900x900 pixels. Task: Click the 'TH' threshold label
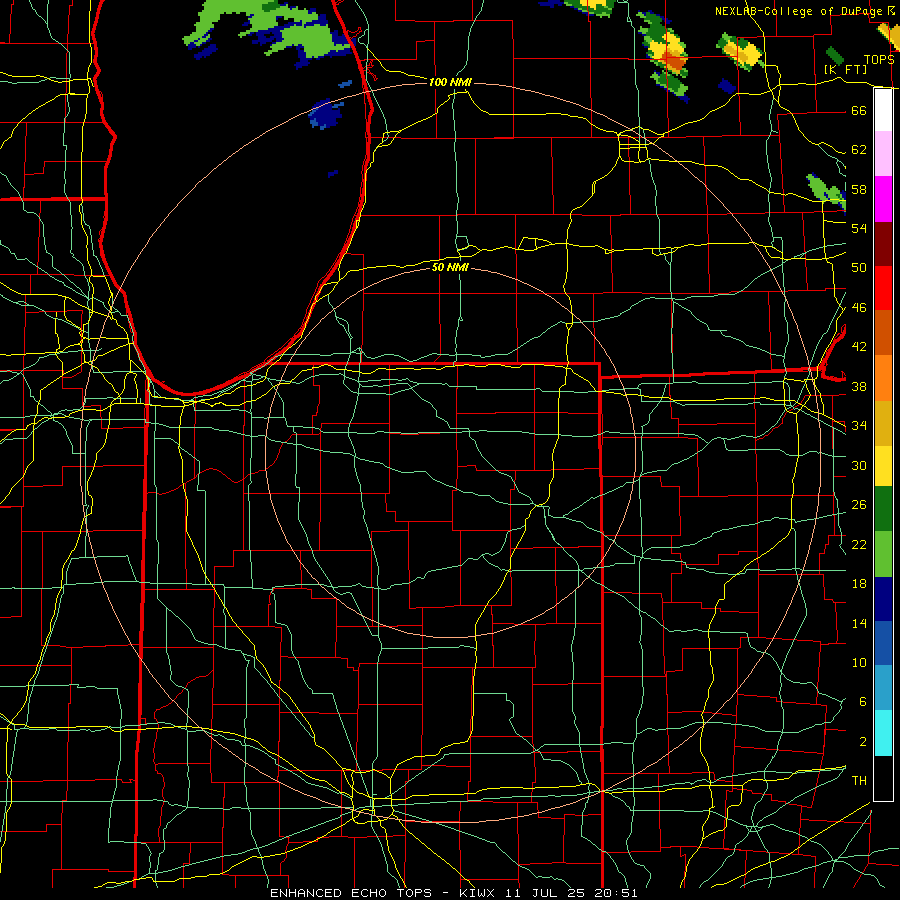(859, 781)
